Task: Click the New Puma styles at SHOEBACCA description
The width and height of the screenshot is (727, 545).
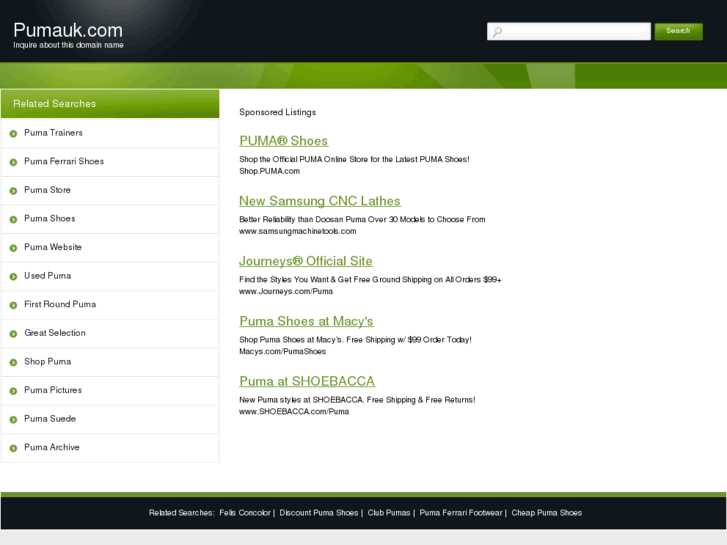Action: (357, 400)
